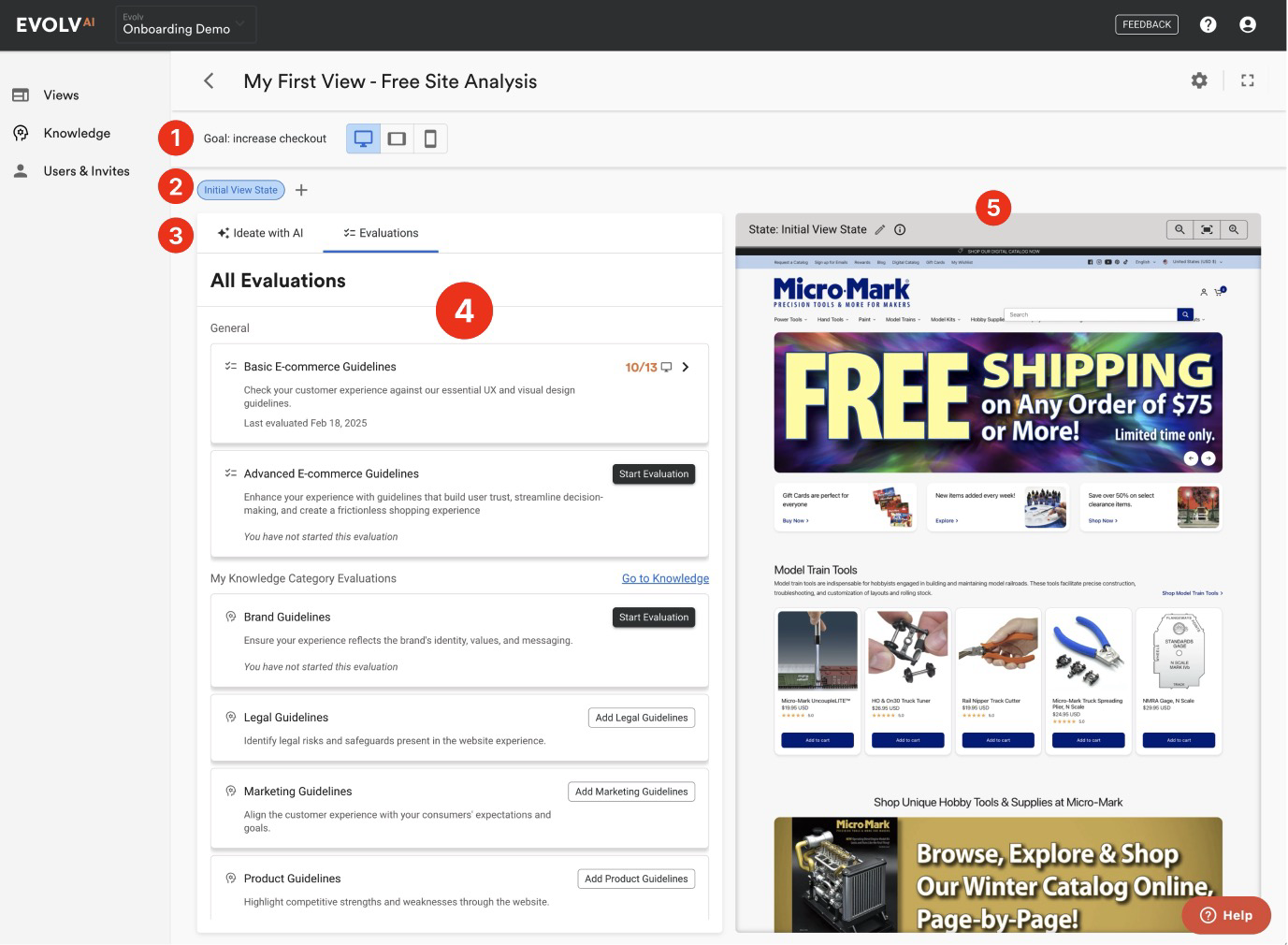This screenshot has height=945, width=1288.
Task: Click the Marketing Guidelines title
Action: point(297,792)
